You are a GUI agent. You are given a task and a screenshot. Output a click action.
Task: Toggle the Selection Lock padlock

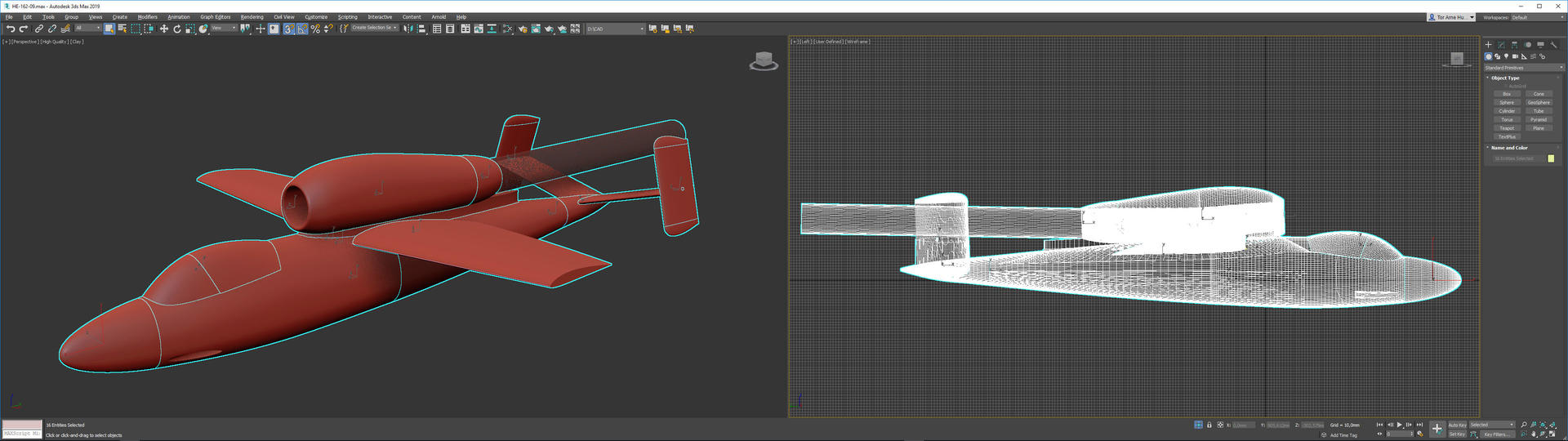click(x=1209, y=425)
